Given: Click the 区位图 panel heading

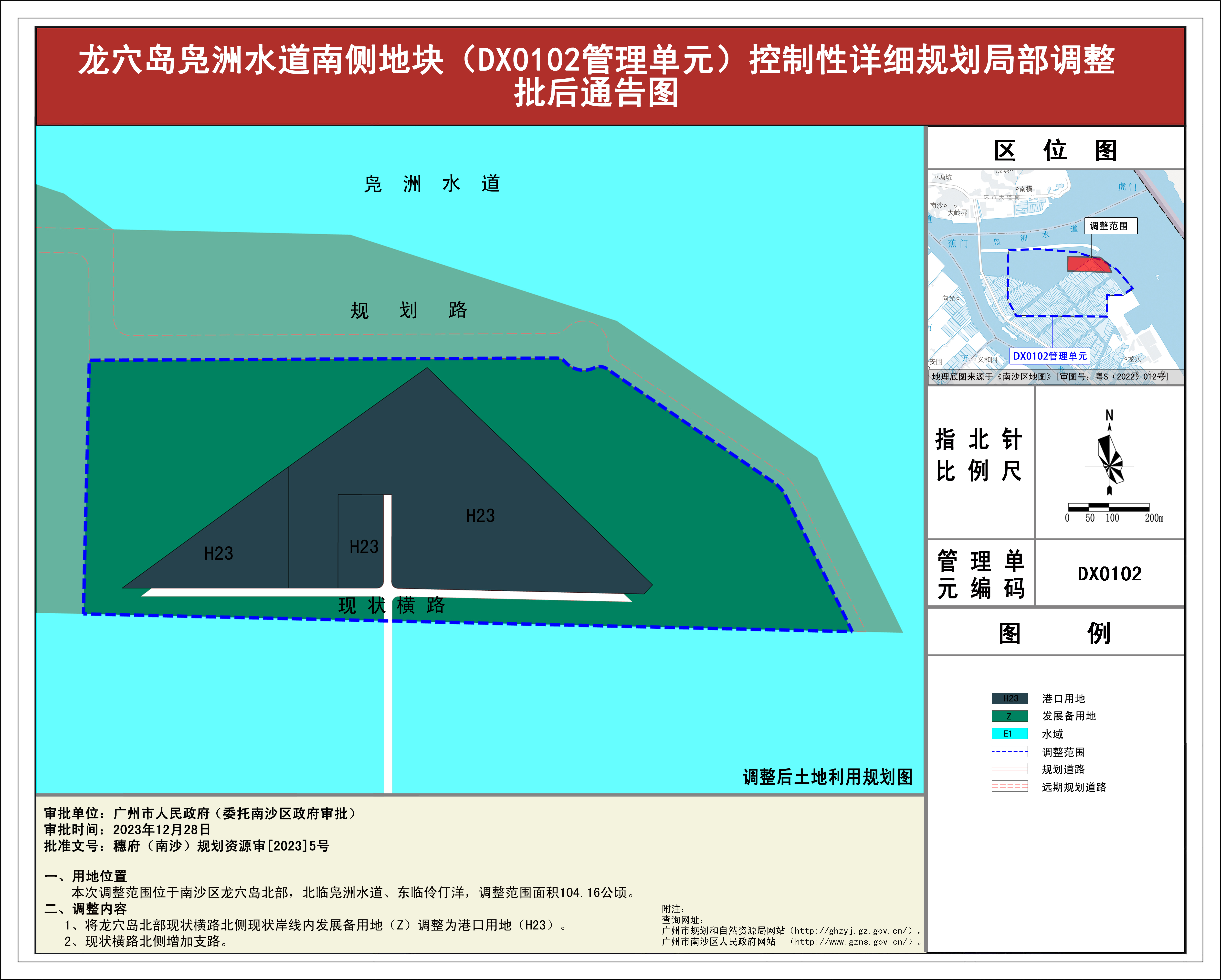Looking at the screenshot, I should coord(1055,150).
